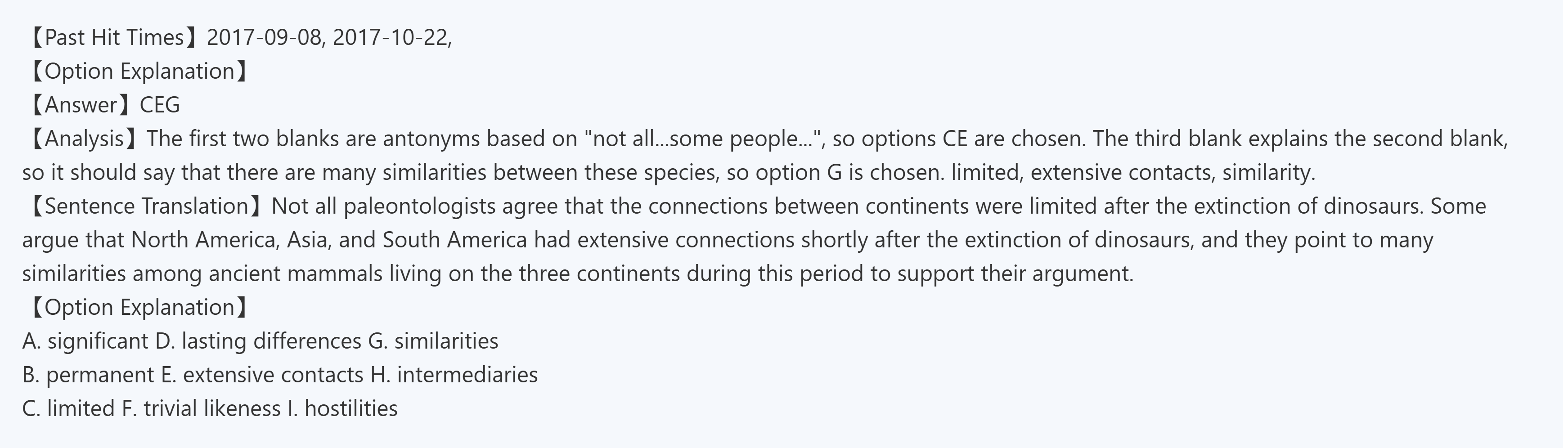The height and width of the screenshot is (448, 1568).
Task: Click the Past Hit Times label
Action: pos(114,38)
